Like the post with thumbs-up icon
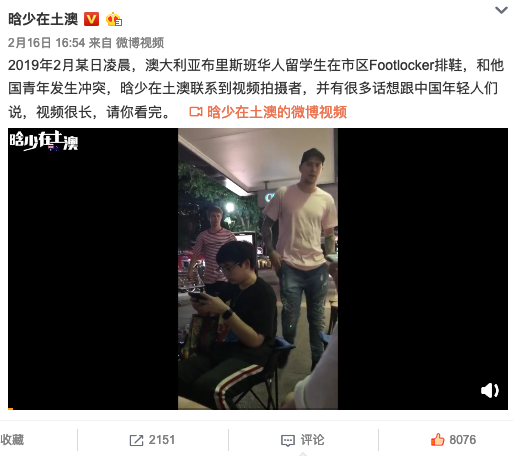This screenshot has width=513, height=456. click(438, 440)
